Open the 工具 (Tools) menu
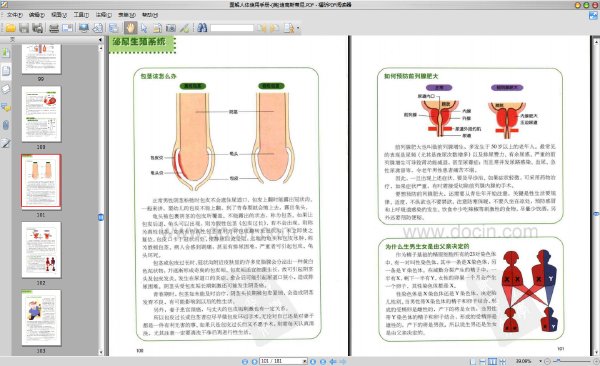 pyautogui.click(x=81, y=15)
